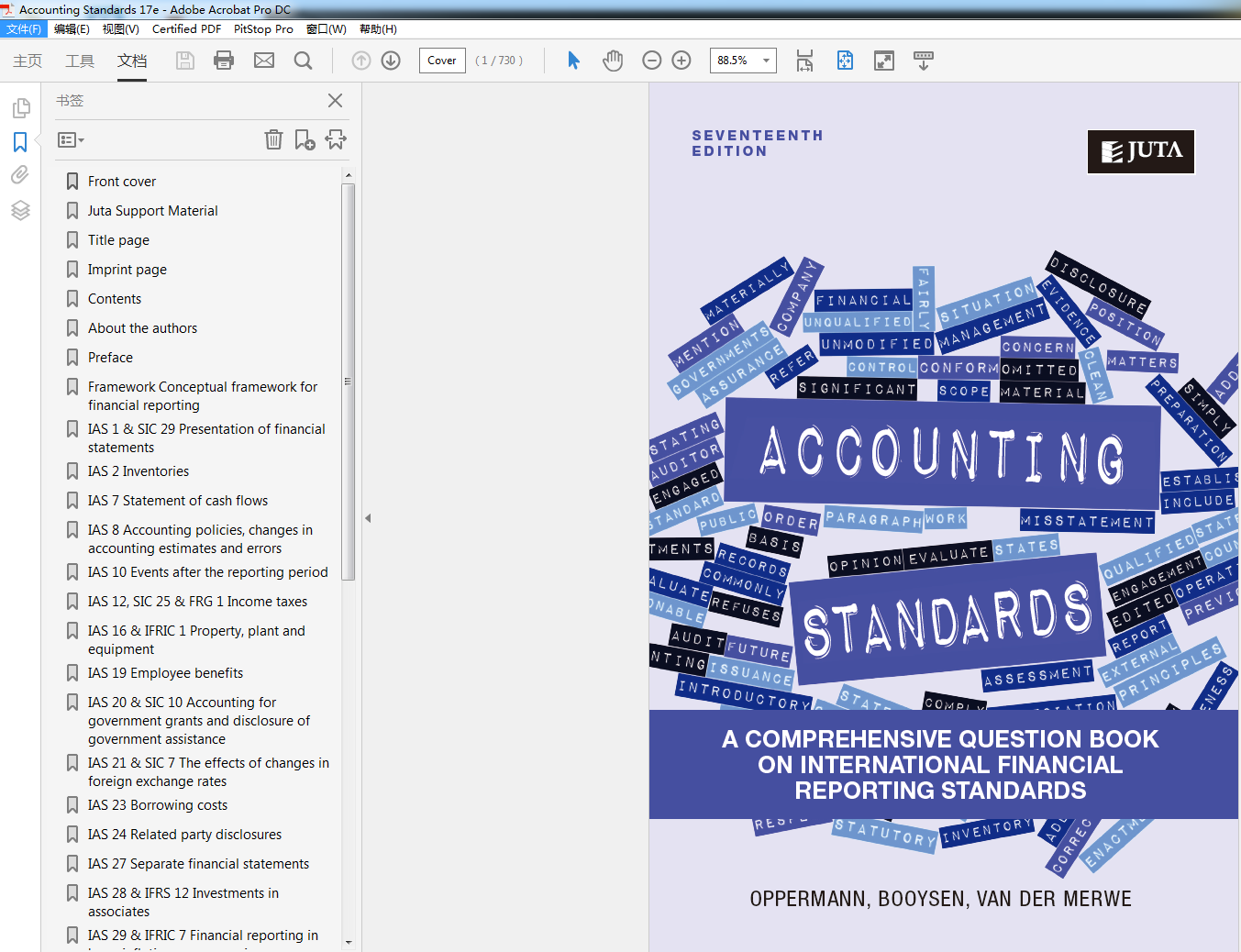The image size is (1241, 952).
Task: Open the 编辑(E) menu
Action: pos(72,29)
